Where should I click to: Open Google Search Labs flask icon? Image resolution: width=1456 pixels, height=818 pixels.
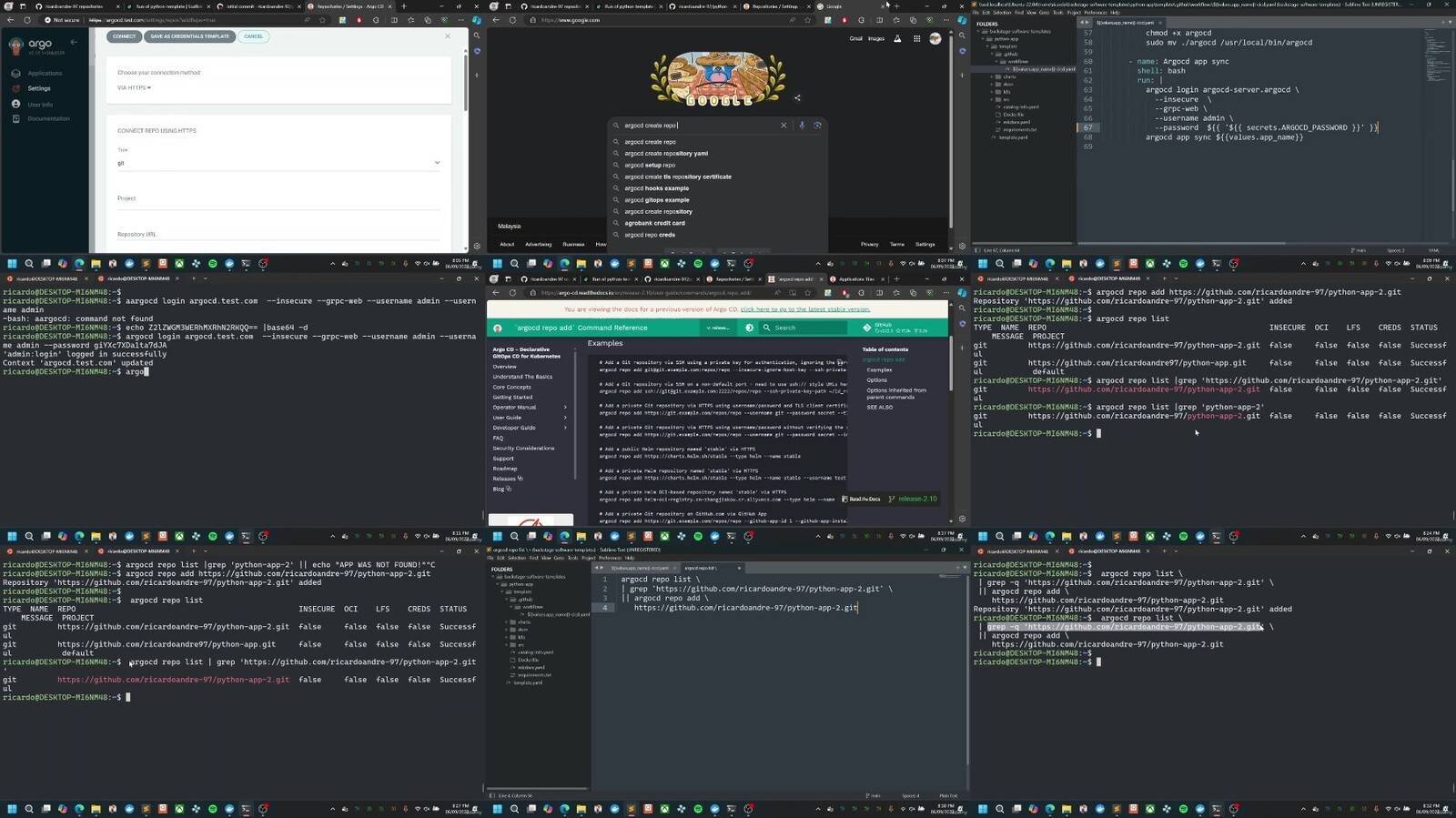(897, 38)
